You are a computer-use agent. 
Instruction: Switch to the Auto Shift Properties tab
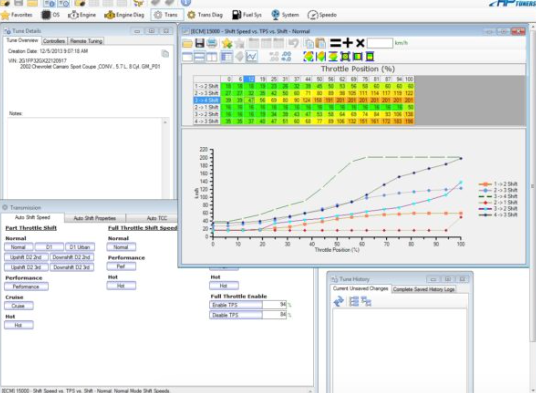coord(95,218)
